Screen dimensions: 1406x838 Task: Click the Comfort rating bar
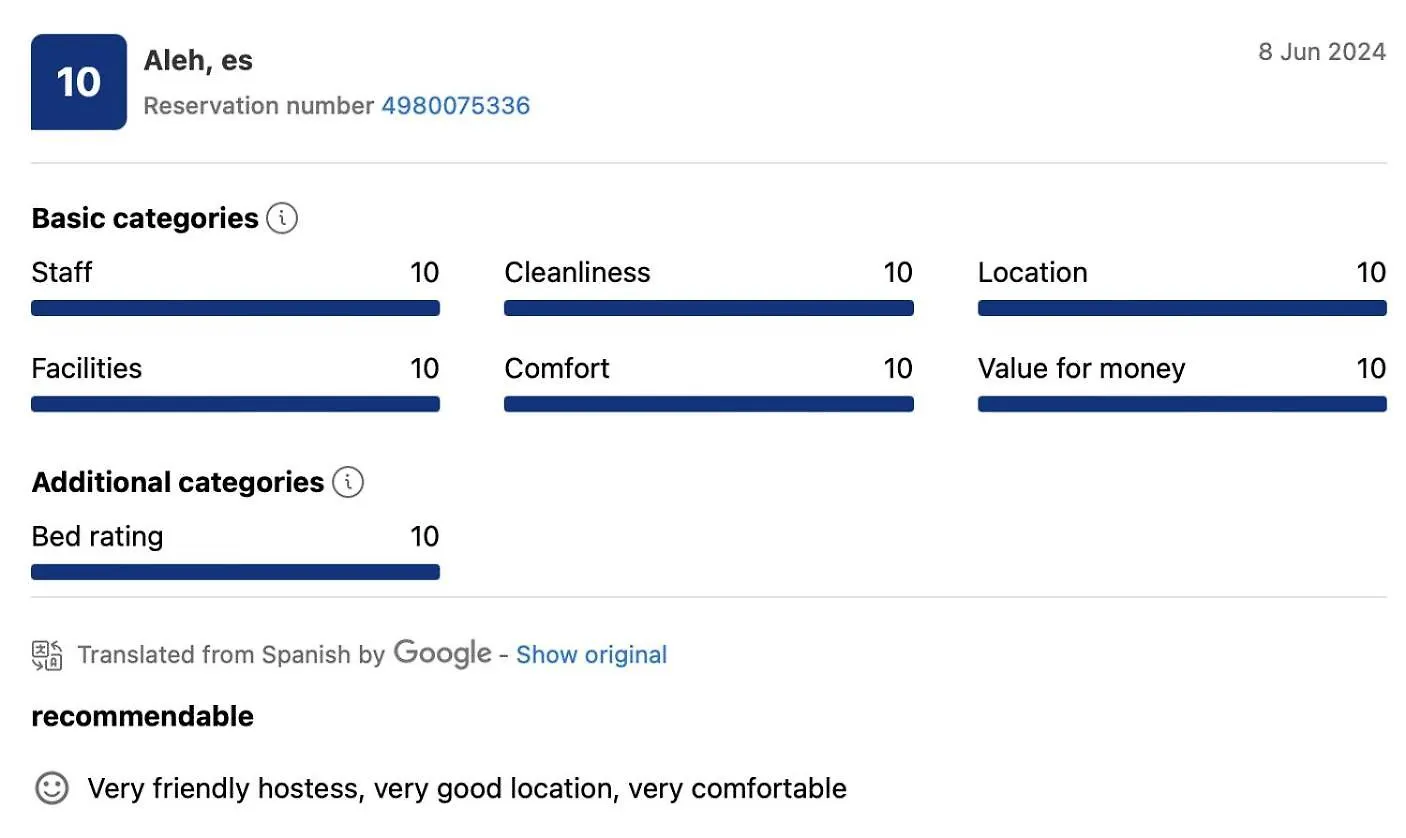pos(709,404)
